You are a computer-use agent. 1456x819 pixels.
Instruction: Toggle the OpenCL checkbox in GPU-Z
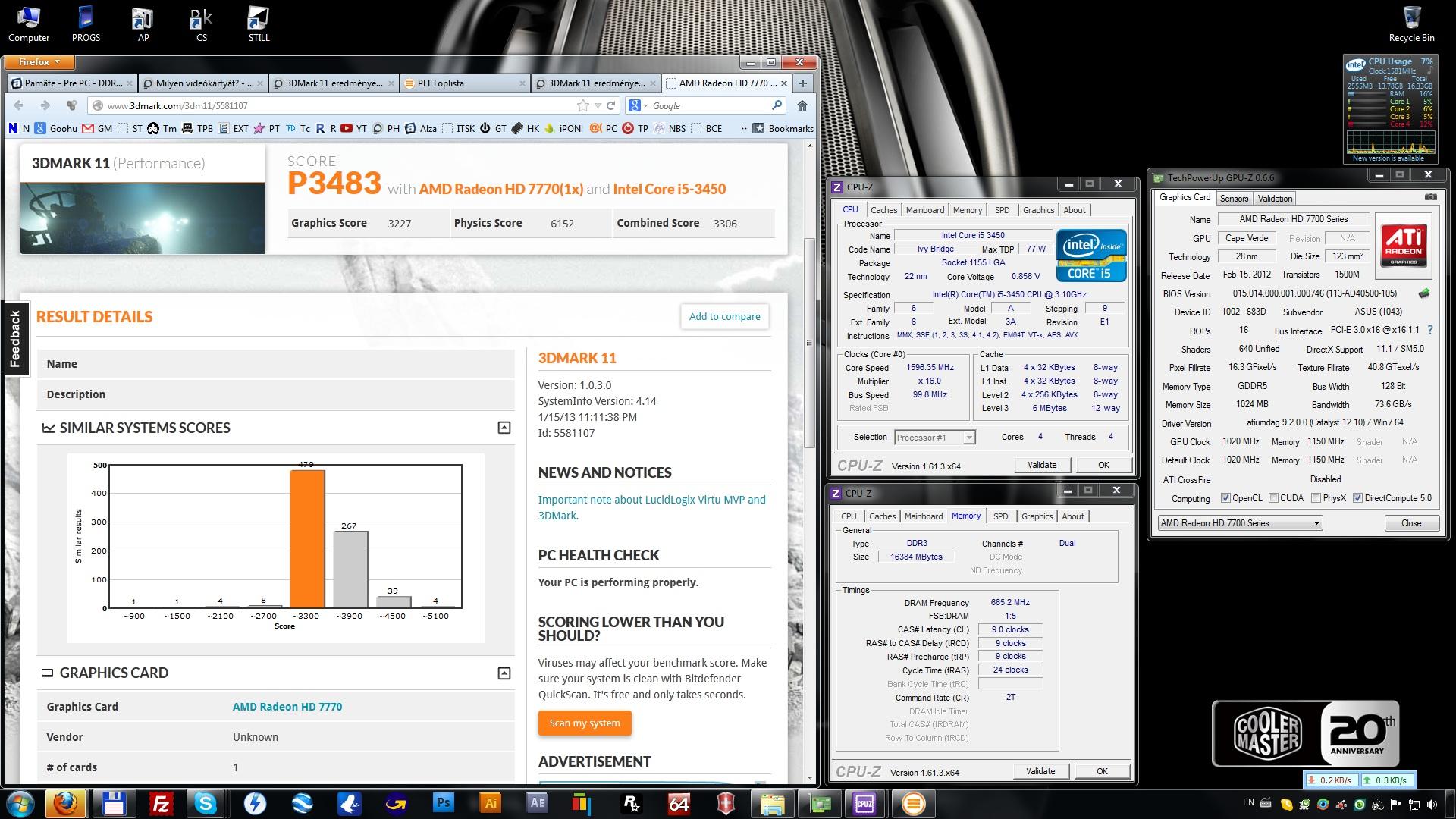(1225, 498)
